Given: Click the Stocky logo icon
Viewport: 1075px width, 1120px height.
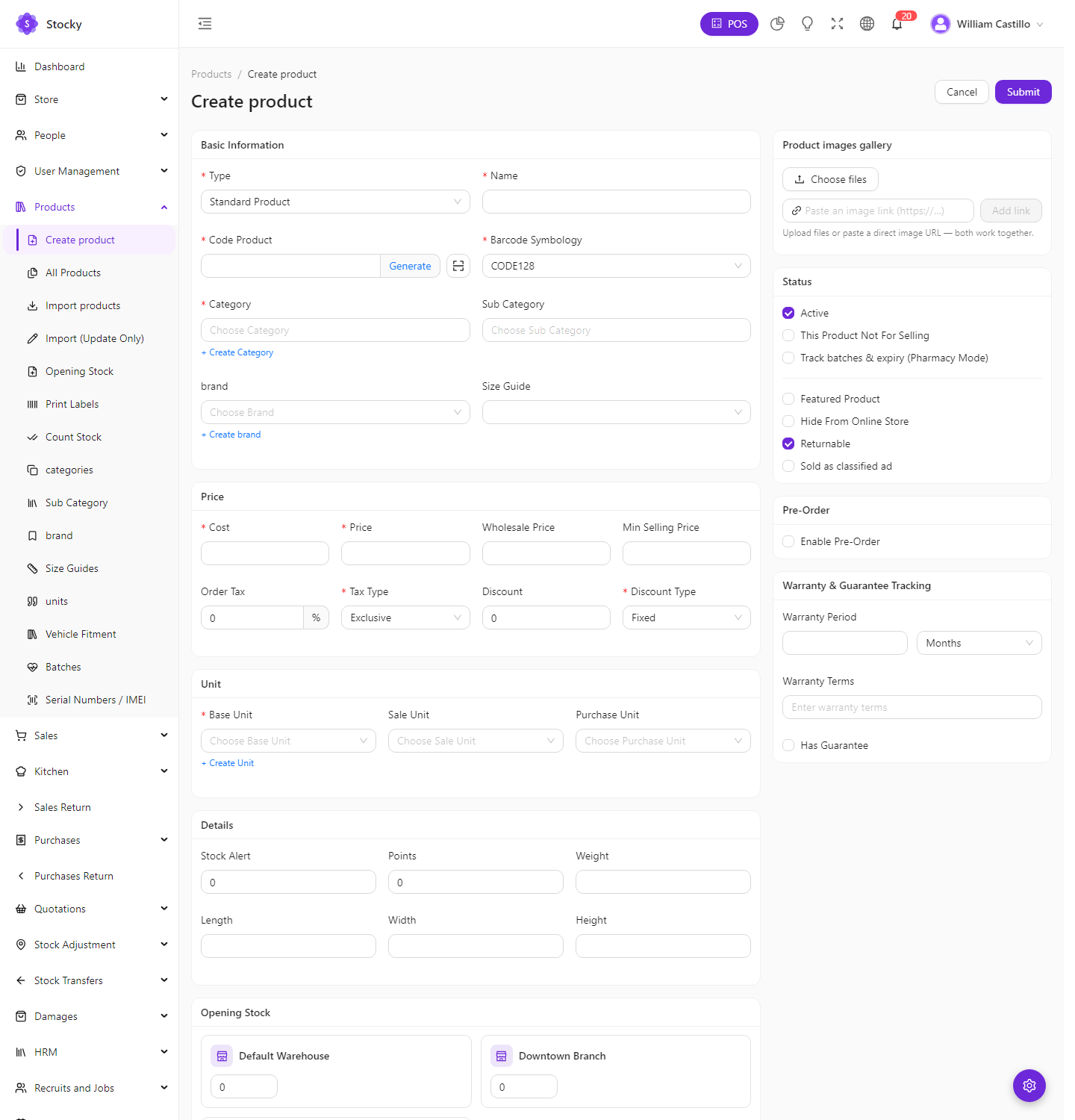Looking at the screenshot, I should 27,24.
